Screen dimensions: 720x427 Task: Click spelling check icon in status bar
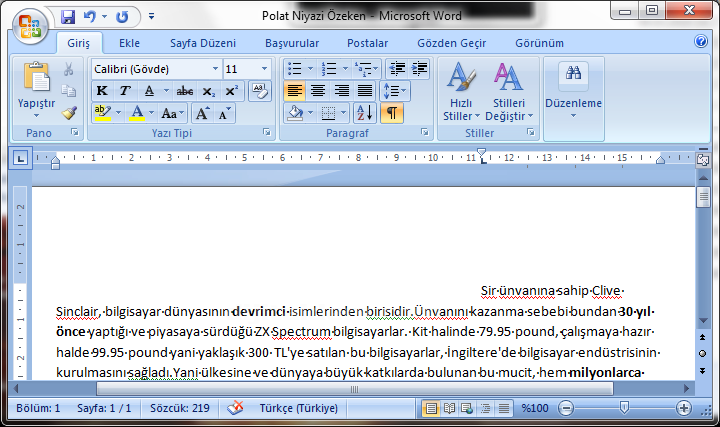point(235,408)
